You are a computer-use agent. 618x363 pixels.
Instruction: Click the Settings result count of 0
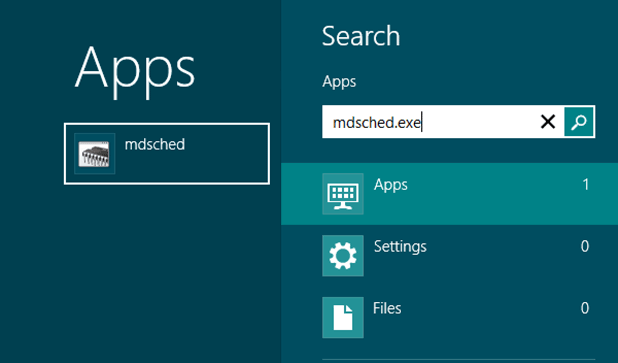coord(585,246)
